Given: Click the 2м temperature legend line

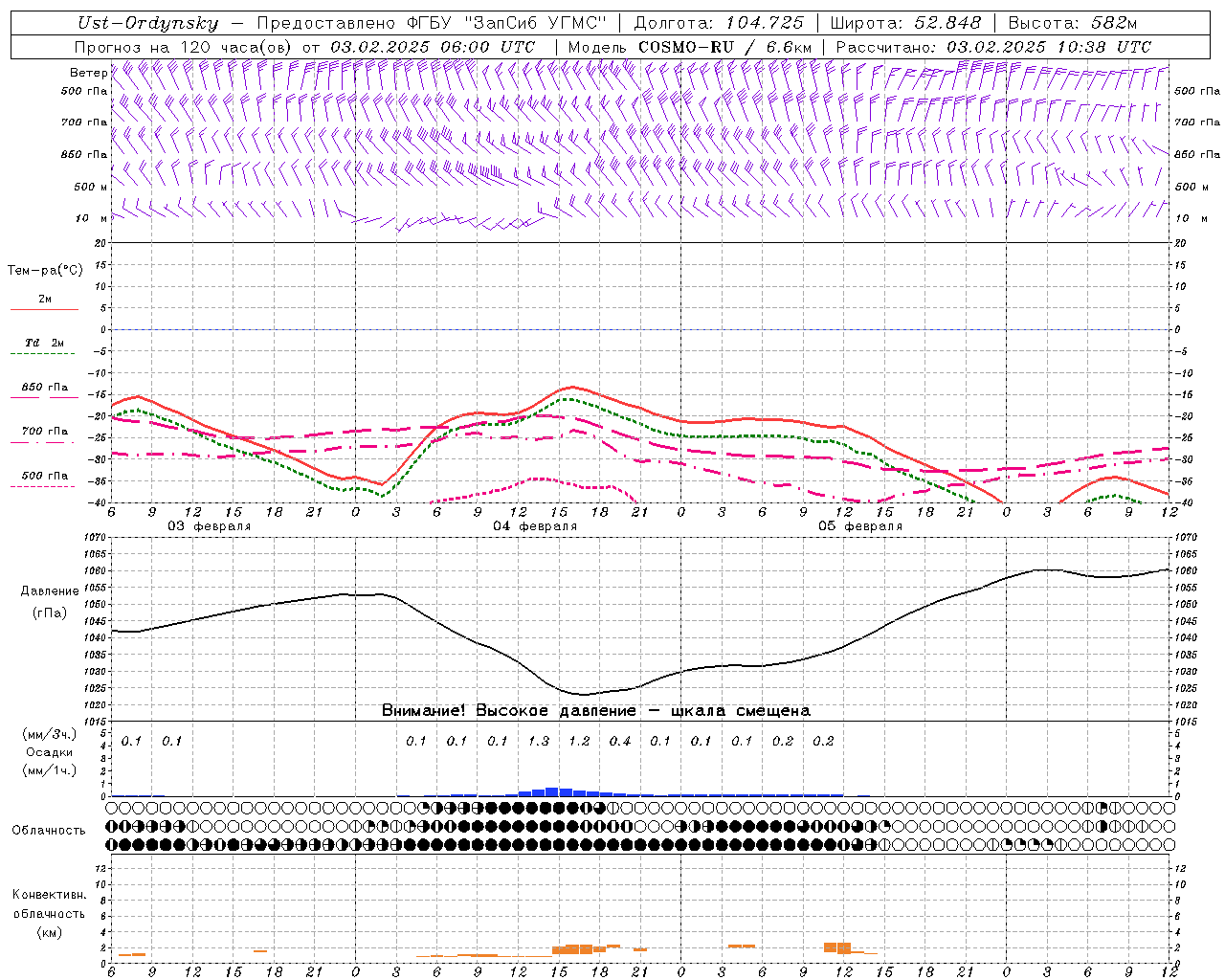Looking at the screenshot, I should (44, 301).
